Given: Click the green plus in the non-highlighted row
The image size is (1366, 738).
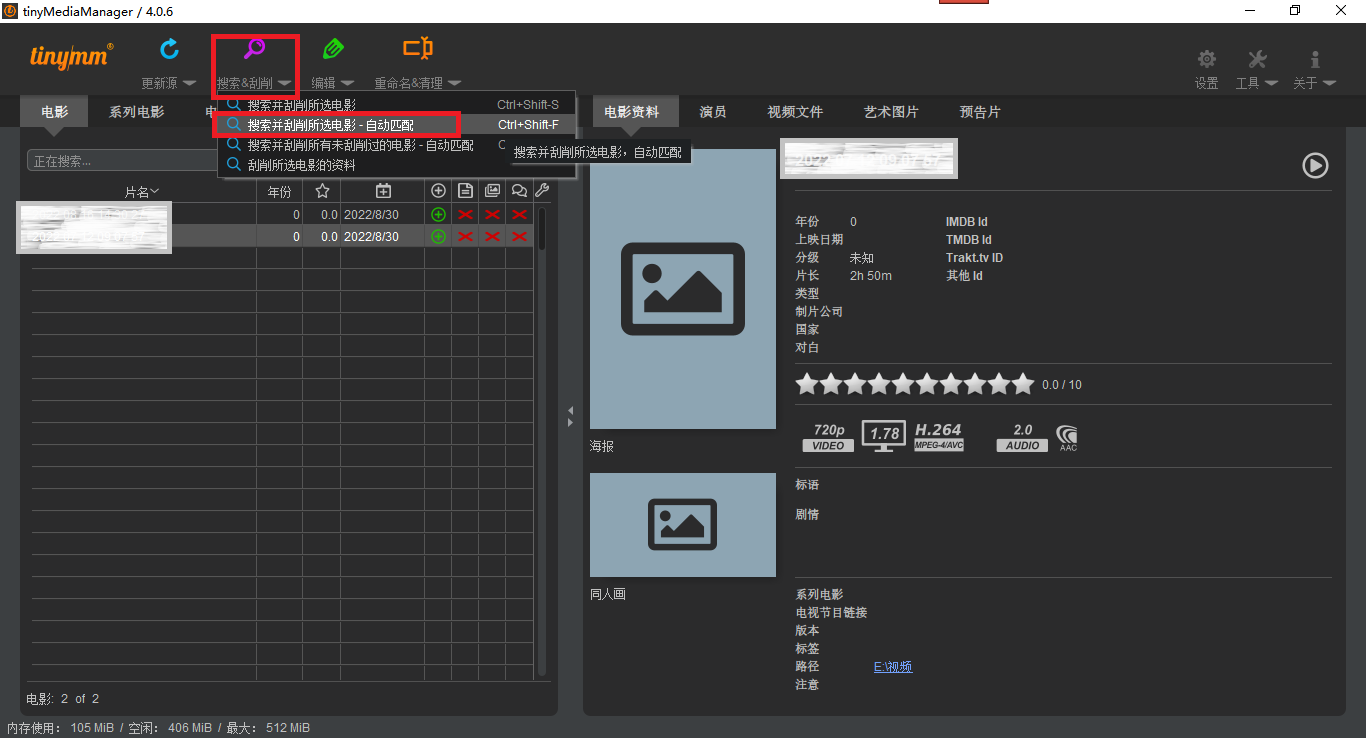Looking at the screenshot, I should [x=438, y=214].
